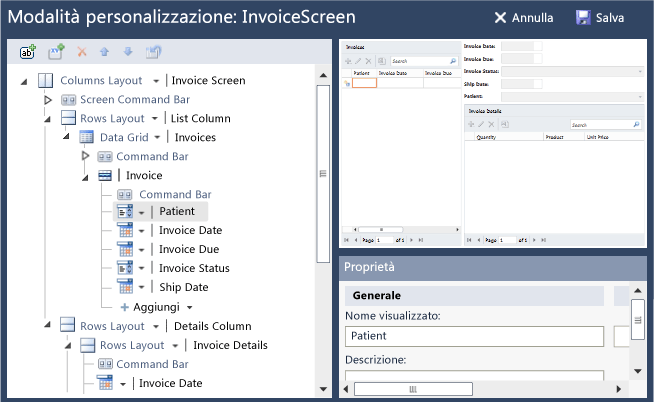Viewport: 654px width, 402px height.
Task: Open the Patient control type dropdown
Action: click(141, 213)
